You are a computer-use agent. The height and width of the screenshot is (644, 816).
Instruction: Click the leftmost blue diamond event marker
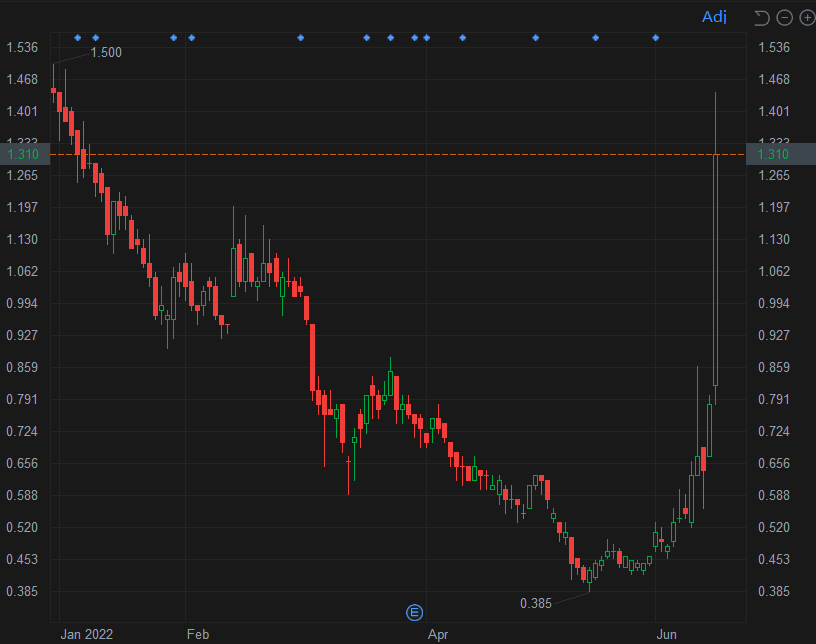(78, 37)
